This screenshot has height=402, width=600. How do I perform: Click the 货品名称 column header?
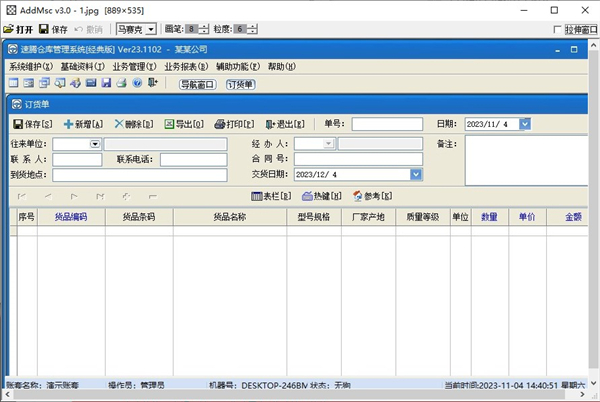(x=230, y=217)
